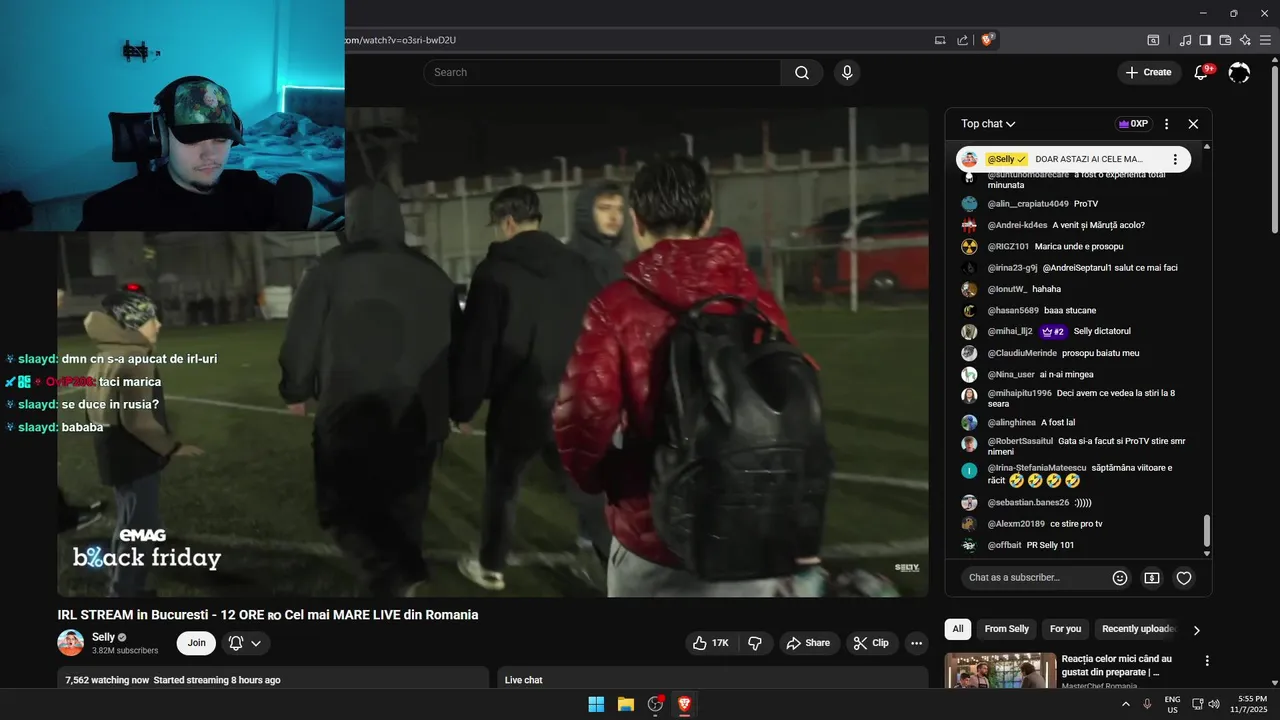Click the 0XP crown badge in chat

[x=1134, y=124]
